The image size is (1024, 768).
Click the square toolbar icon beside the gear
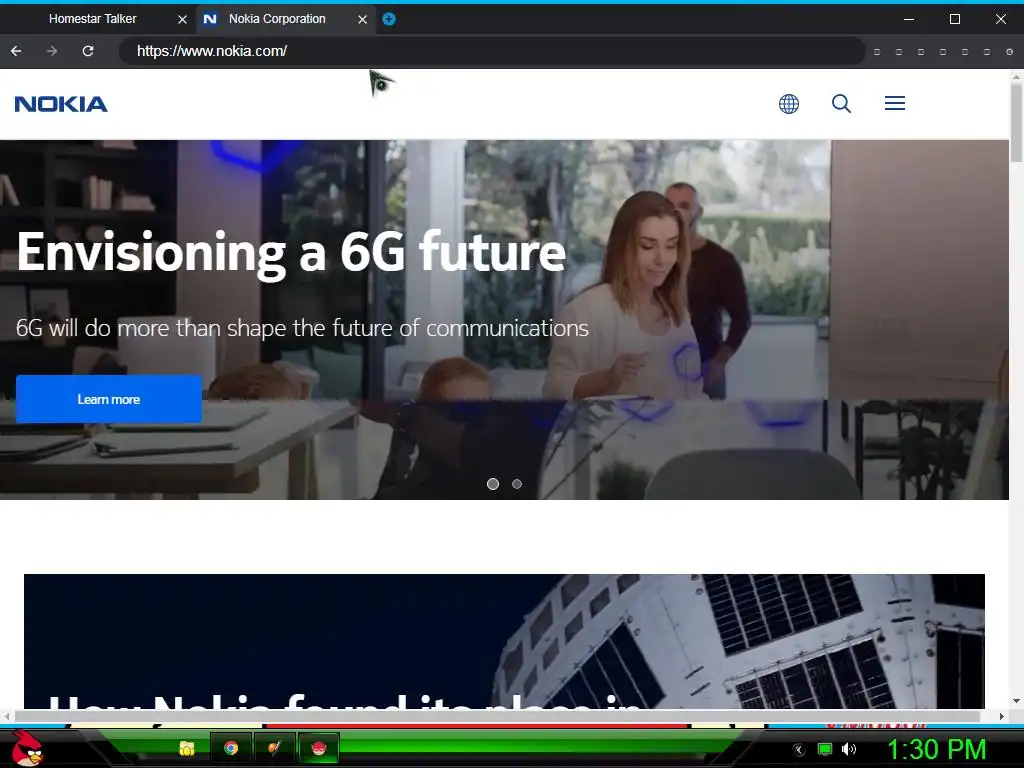(x=987, y=52)
